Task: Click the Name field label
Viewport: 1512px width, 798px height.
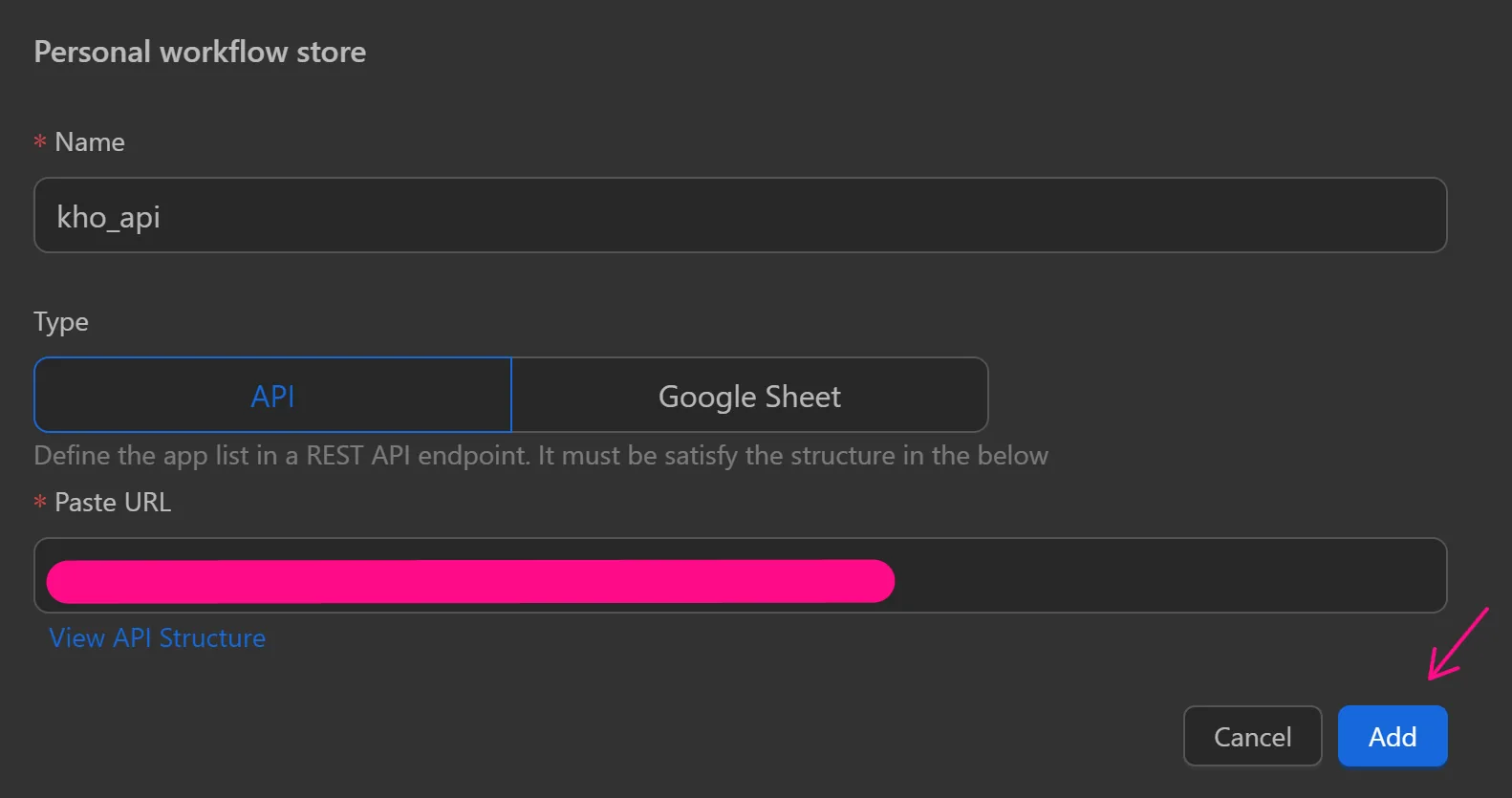Action: [x=90, y=141]
